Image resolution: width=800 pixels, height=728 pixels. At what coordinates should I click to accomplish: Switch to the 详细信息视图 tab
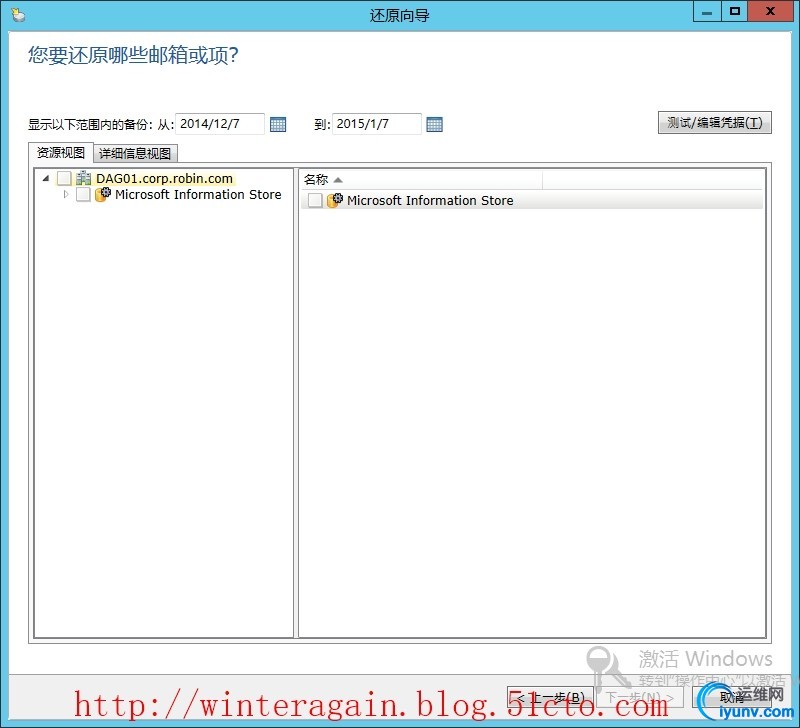click(135, 154)
